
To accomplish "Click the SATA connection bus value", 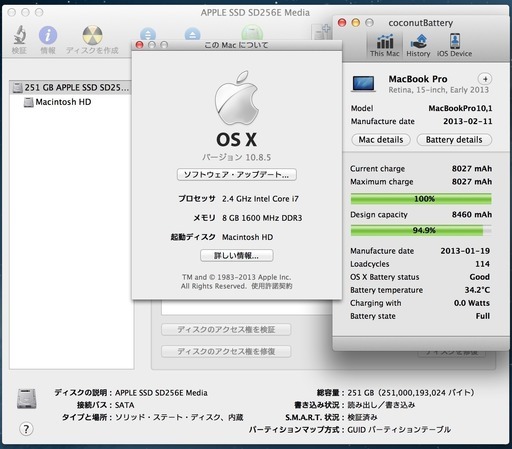I will [x=125, y=405].
